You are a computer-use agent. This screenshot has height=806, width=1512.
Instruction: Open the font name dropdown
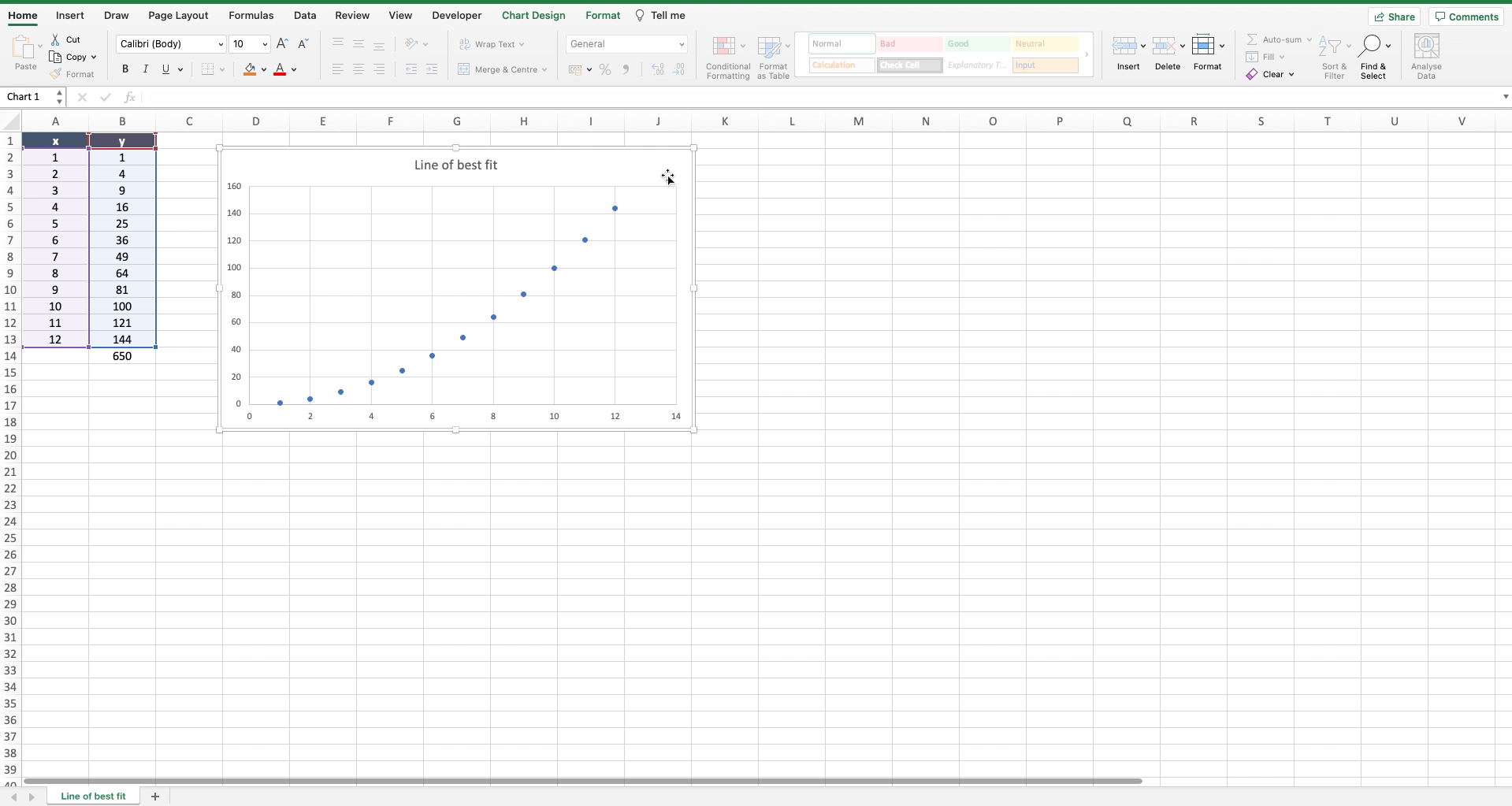pos(221,44)
